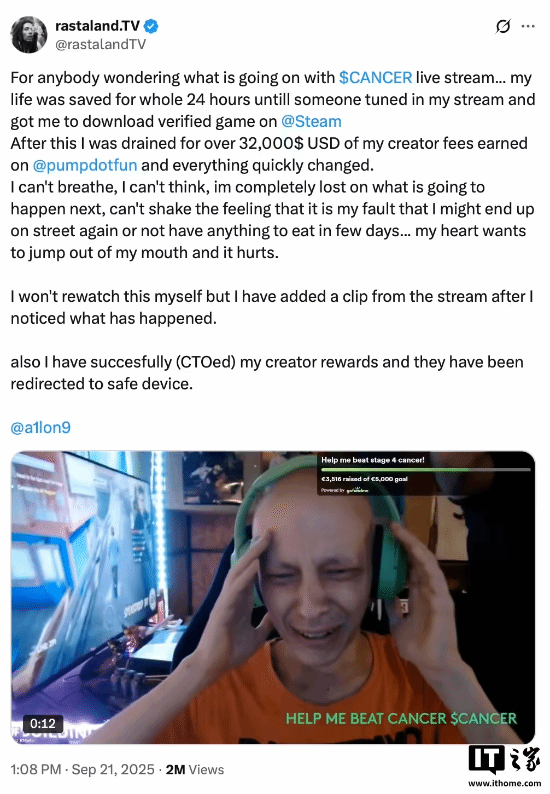Click the 'Help me beat stage 4 cancer!' overlay

click(x=373, y=460)
